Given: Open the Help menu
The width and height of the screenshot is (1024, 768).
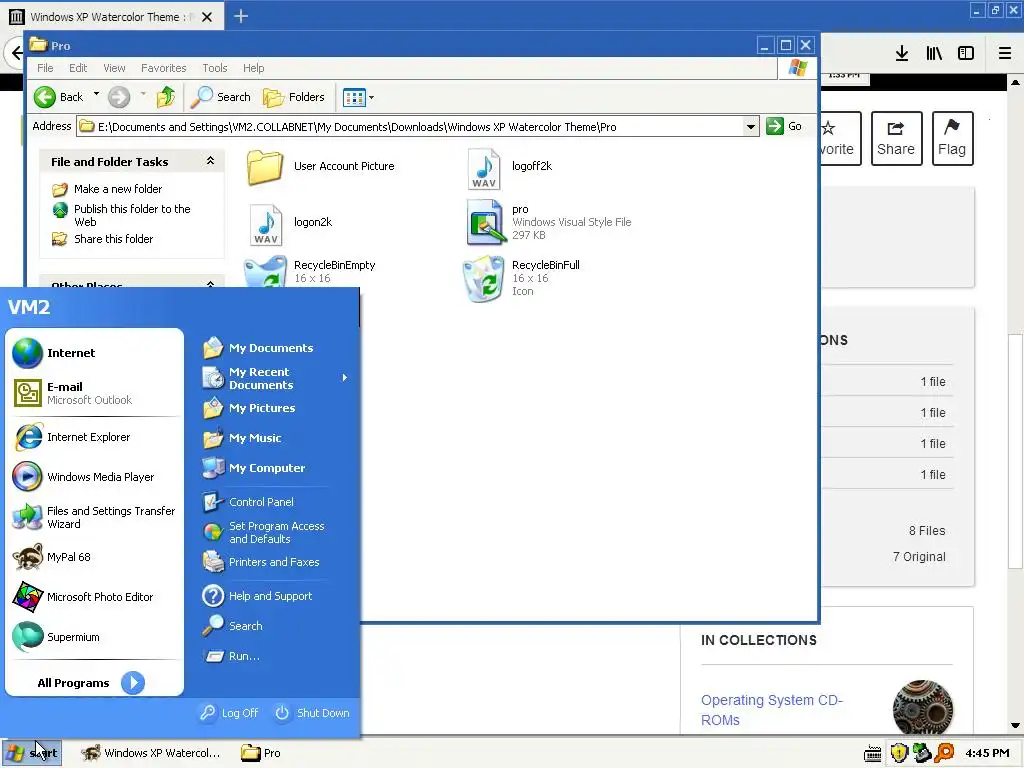Looking at the screenshot, I should pyautogui.click(x=253, y=68).
